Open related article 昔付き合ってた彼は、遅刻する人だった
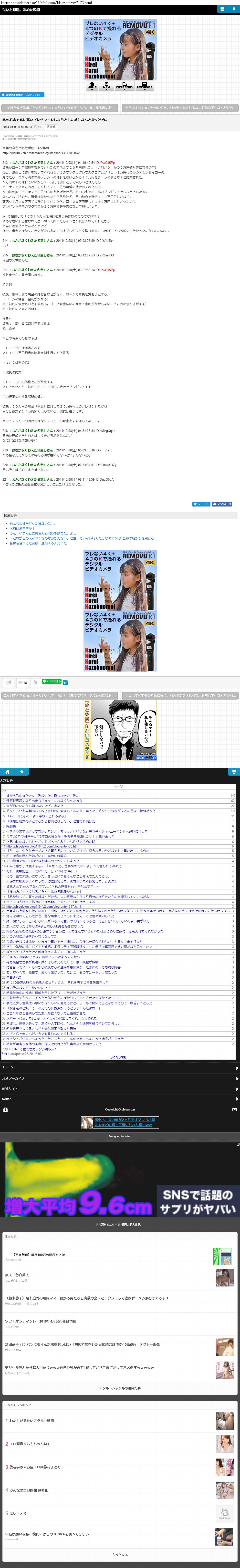The image size is (240, 1568). 38,543
